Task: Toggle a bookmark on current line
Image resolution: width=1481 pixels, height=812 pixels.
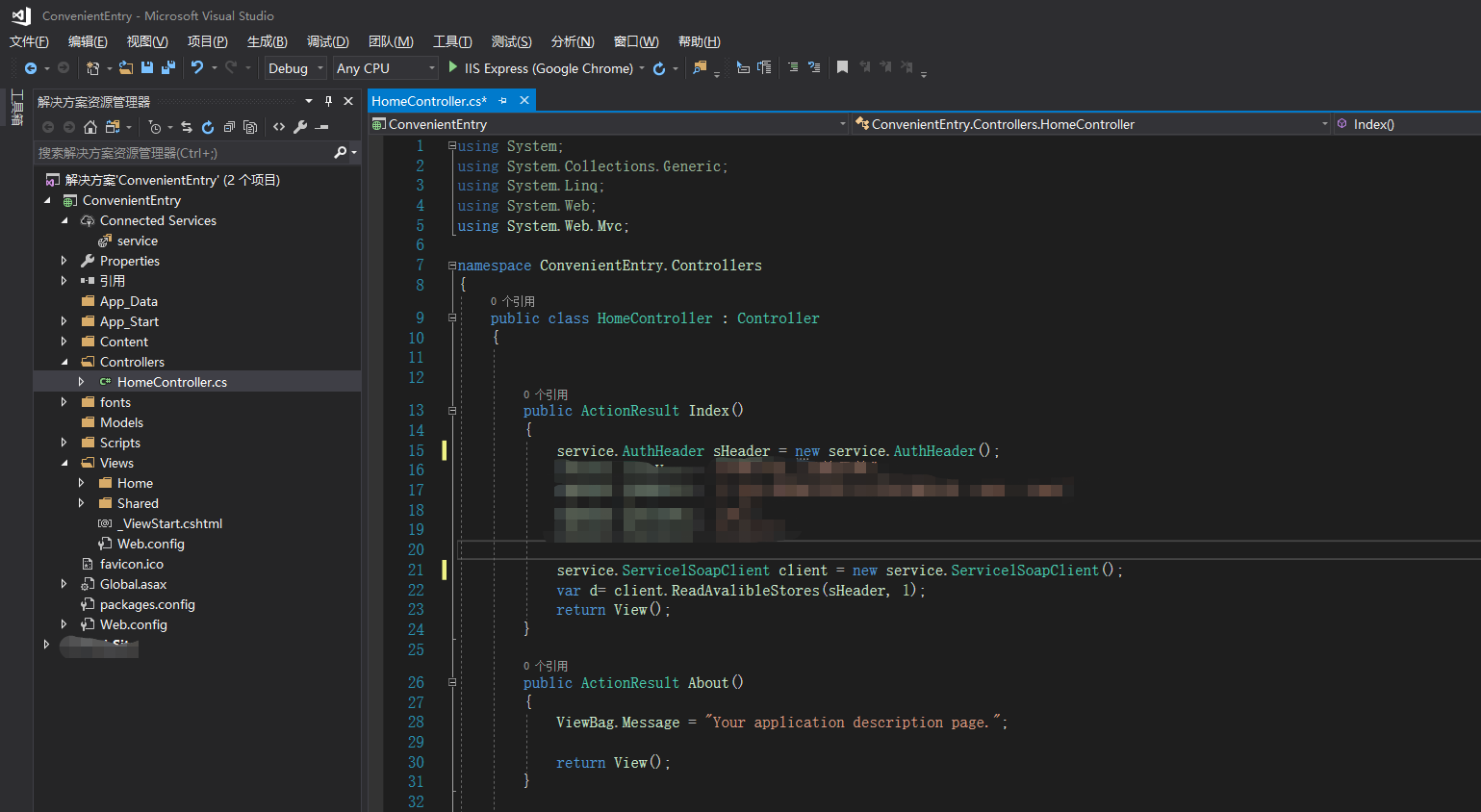Action: coord(842,68)
